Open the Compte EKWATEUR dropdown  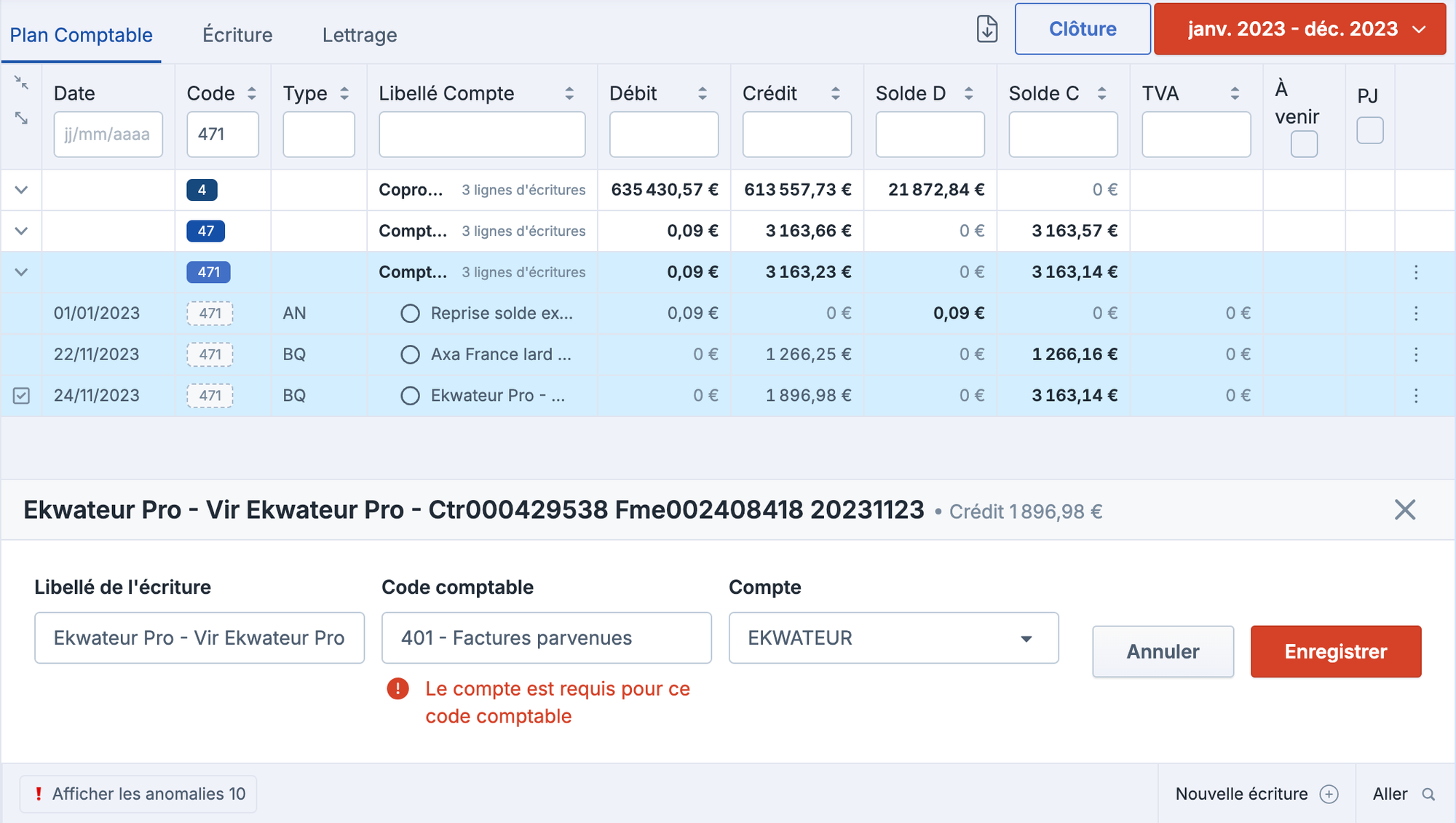click(x=894, y=638)
